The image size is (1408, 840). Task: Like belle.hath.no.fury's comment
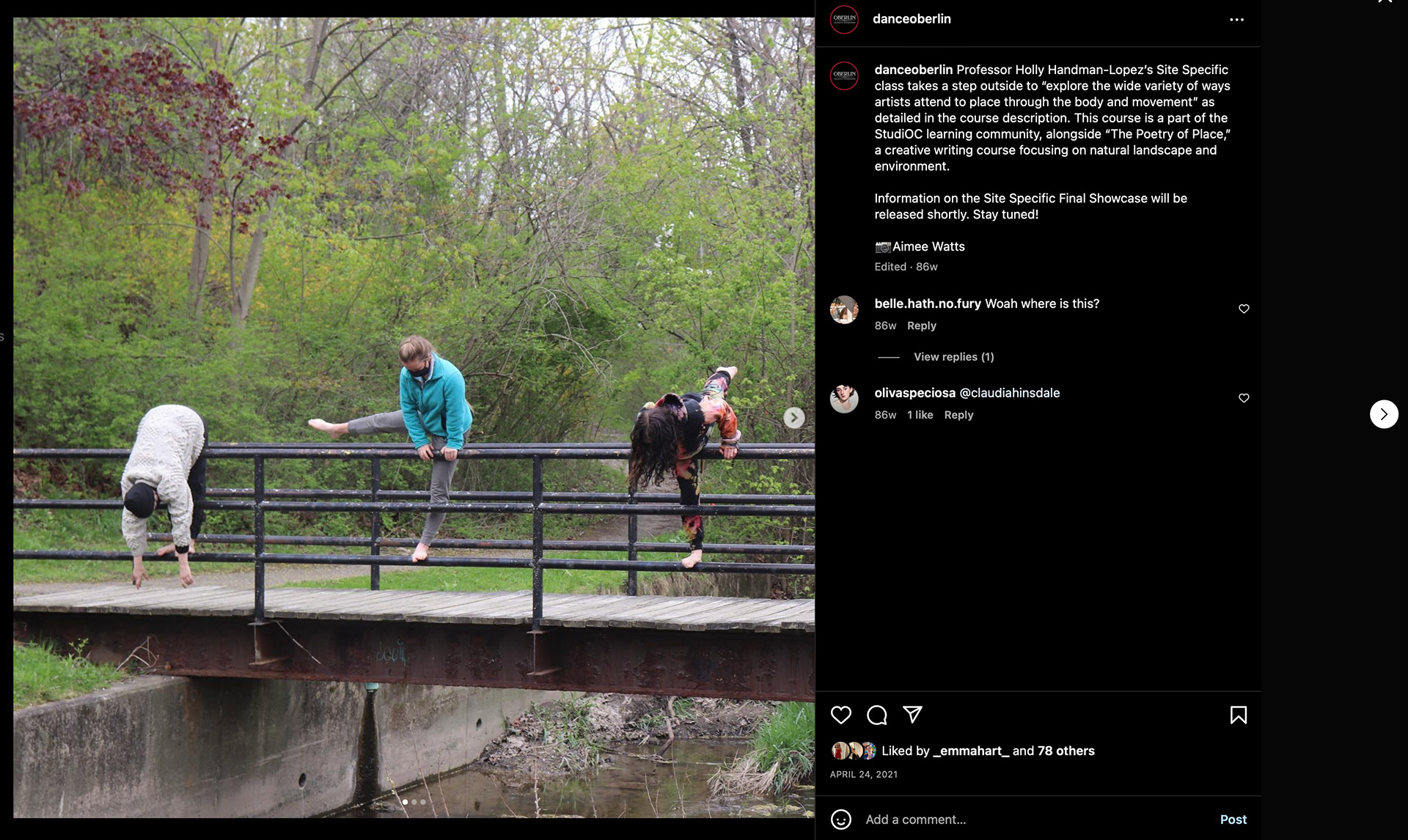[1244, 309]
